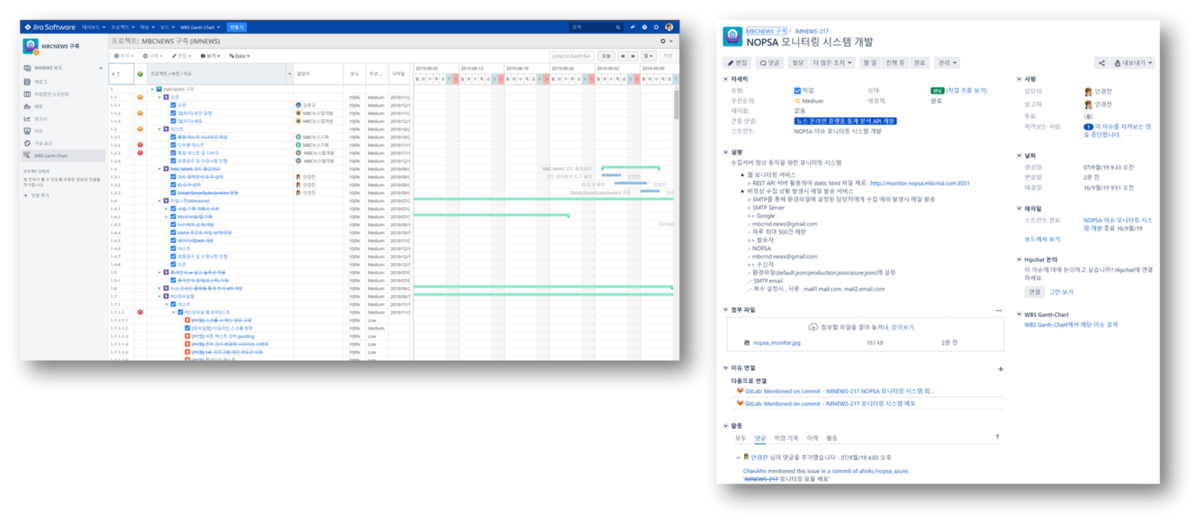
Task: Open the ellipsis menu in attachments section
Action: [998, 310]
